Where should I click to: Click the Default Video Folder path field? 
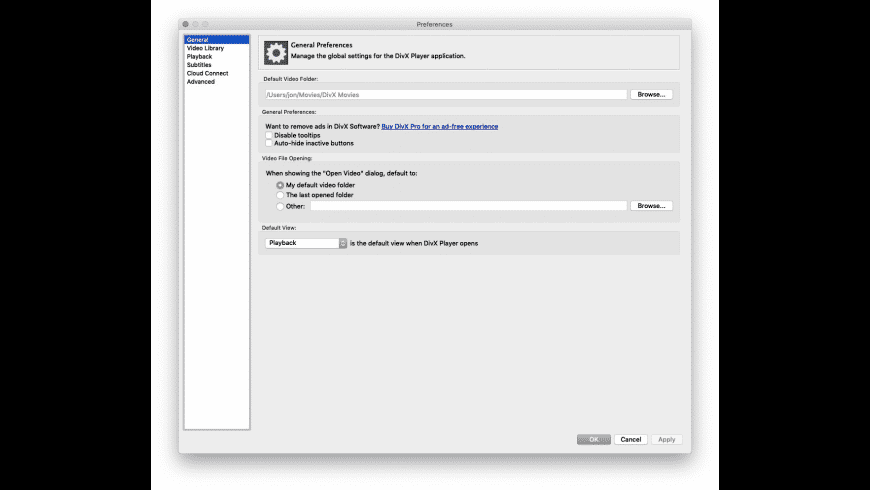coord(446,95)
